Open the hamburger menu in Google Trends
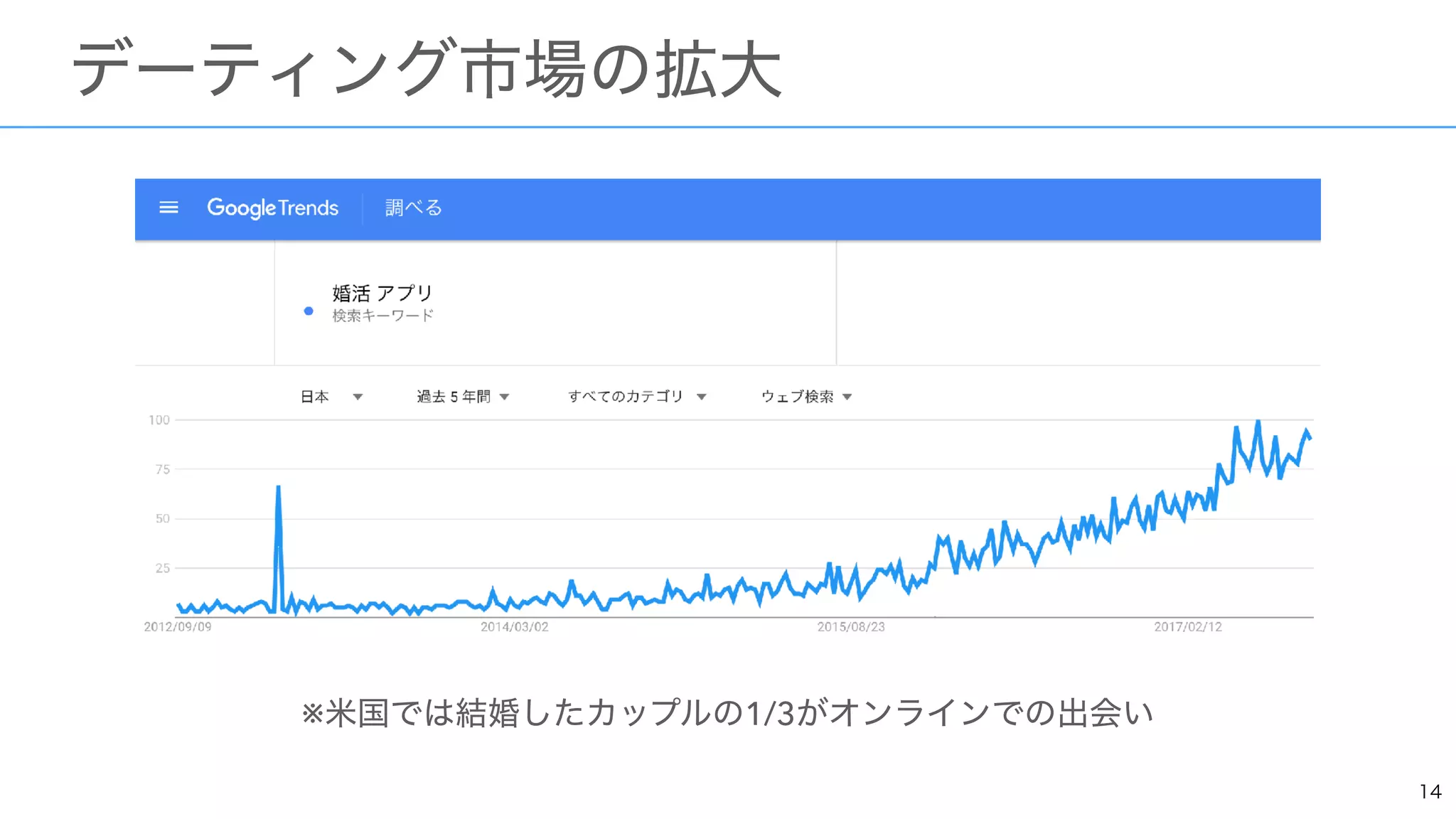Image resolution: width=1456 pixels, height=819 pixels. [x=168, y=208]
